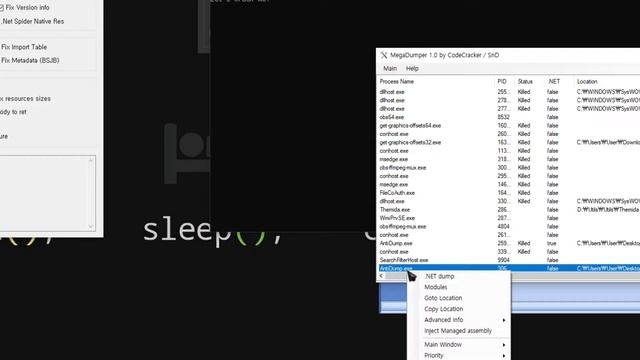640x360 pixels.
Task: Click the left window's text box down arrow
Action: pos(91,226)
